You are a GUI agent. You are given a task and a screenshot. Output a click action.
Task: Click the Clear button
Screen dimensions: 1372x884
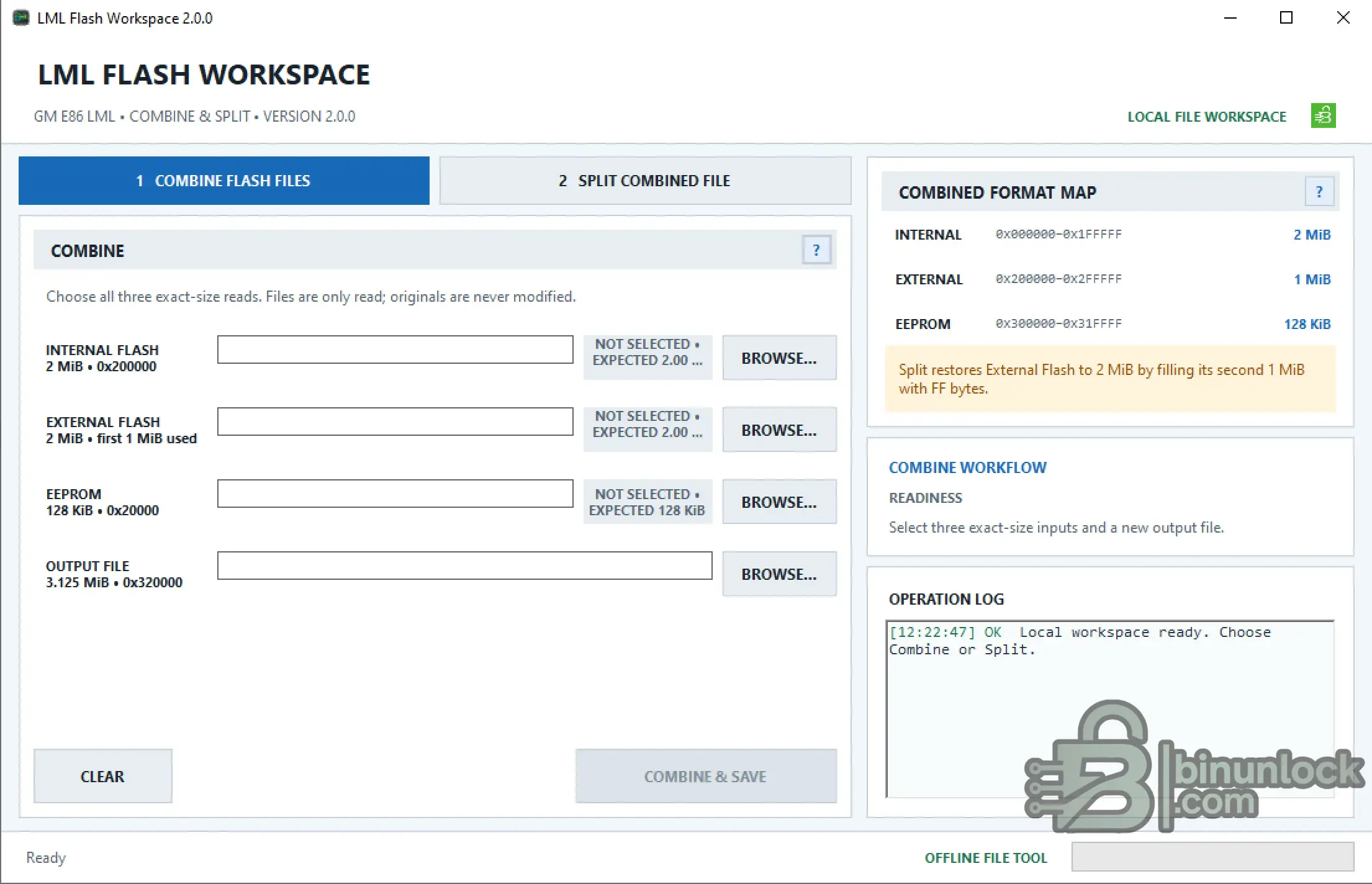(x=102, y=776)
